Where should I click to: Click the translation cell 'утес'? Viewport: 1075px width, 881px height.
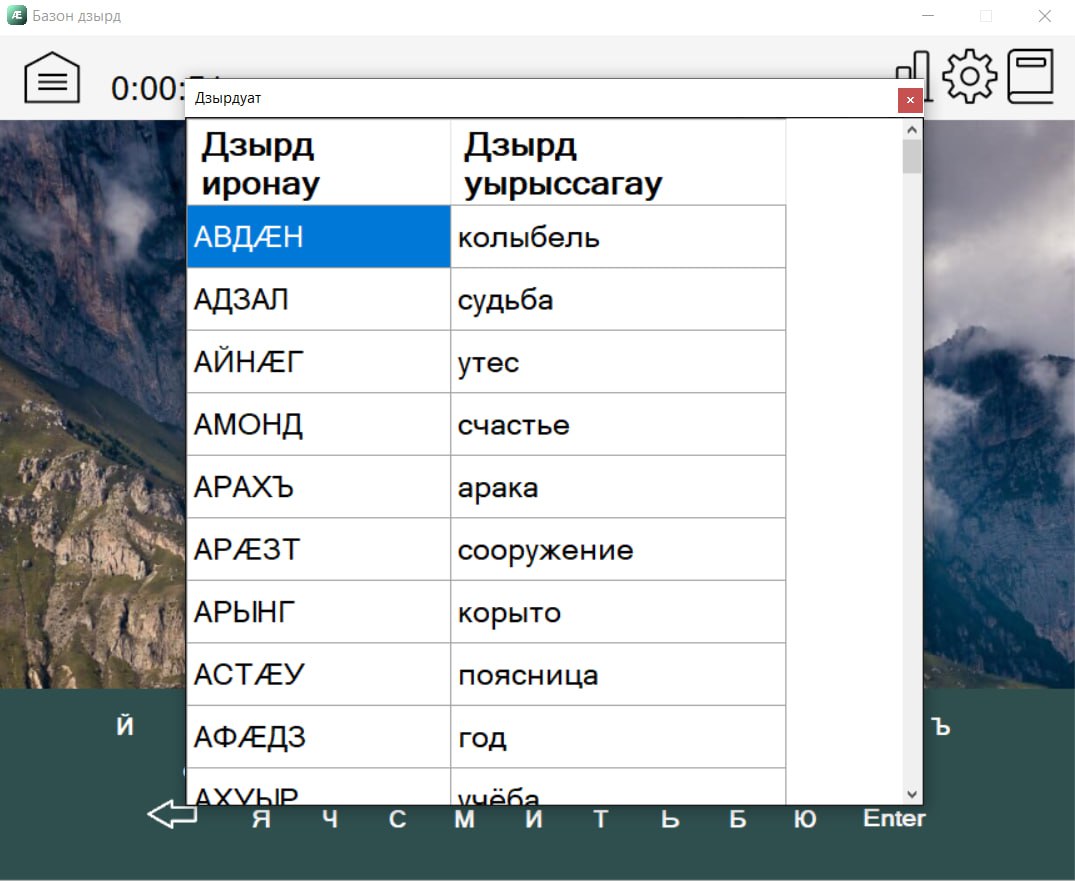(617, 362)
